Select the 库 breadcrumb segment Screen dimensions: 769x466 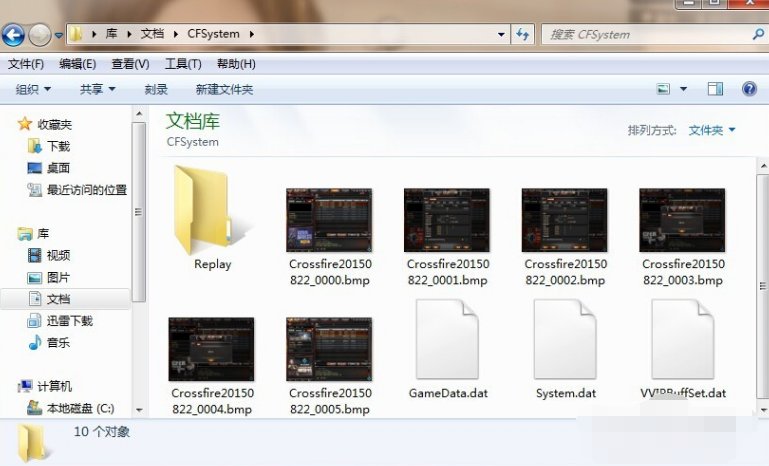pos(112,34)
